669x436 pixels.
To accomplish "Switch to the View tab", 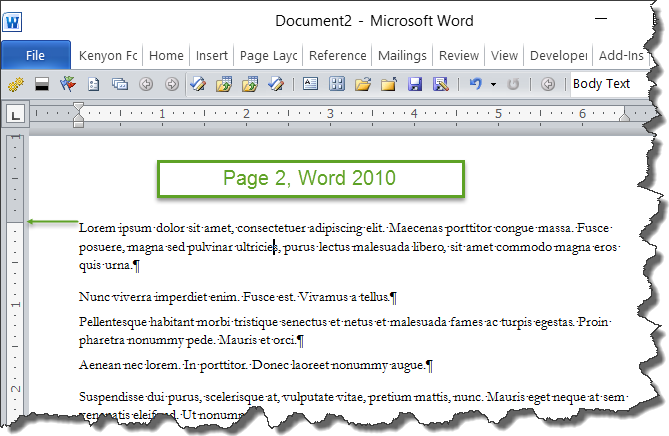I will (504, 55).
